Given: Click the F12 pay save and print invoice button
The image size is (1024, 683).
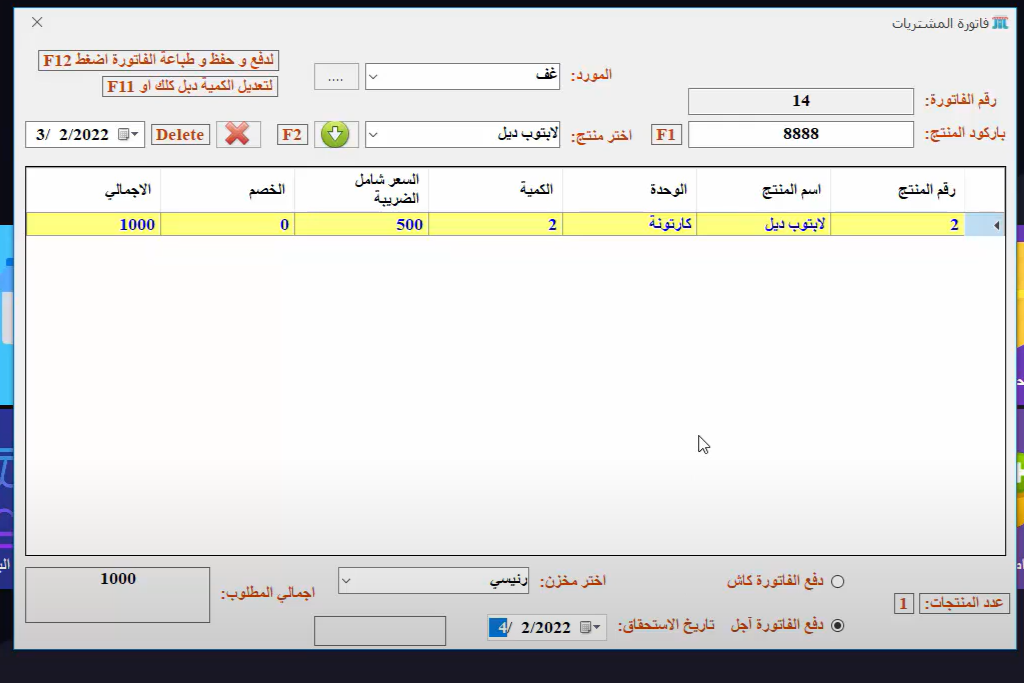Looking at the screenshot, I should point(159,60).
